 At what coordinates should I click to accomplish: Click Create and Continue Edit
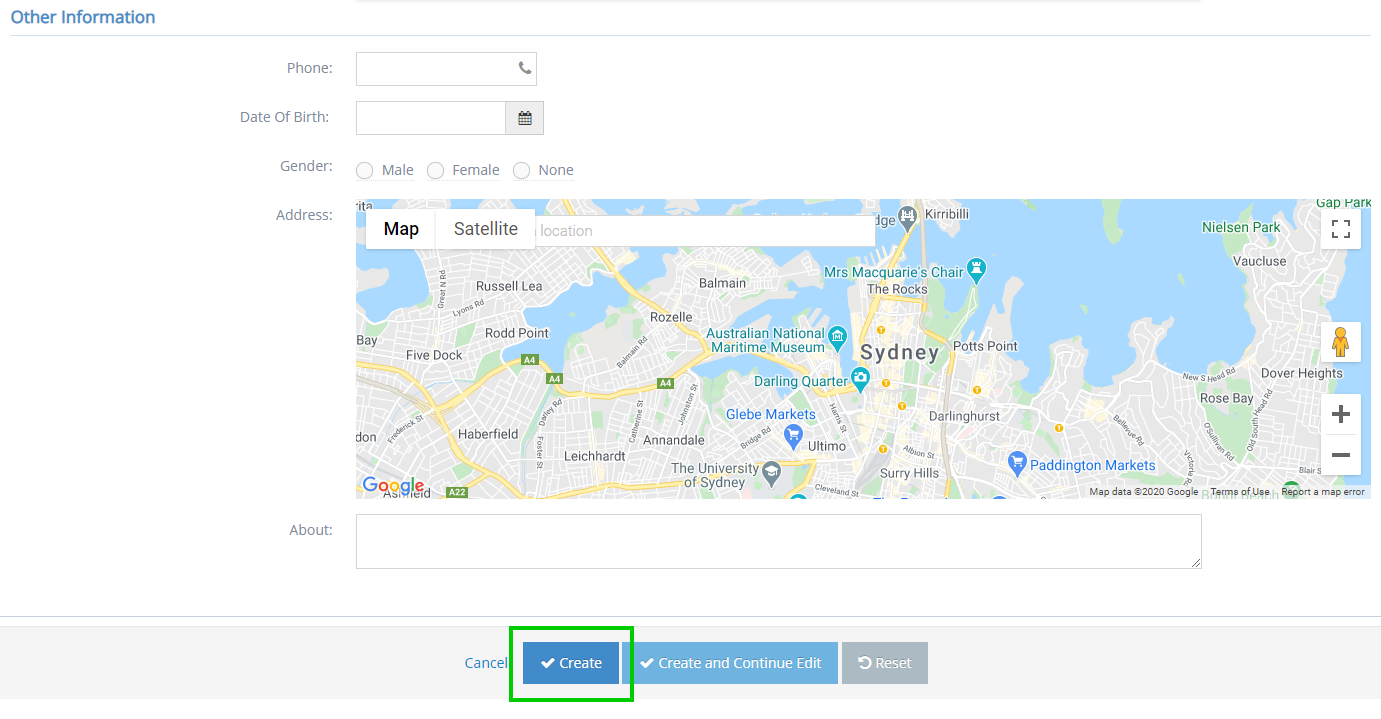[730, 663]
